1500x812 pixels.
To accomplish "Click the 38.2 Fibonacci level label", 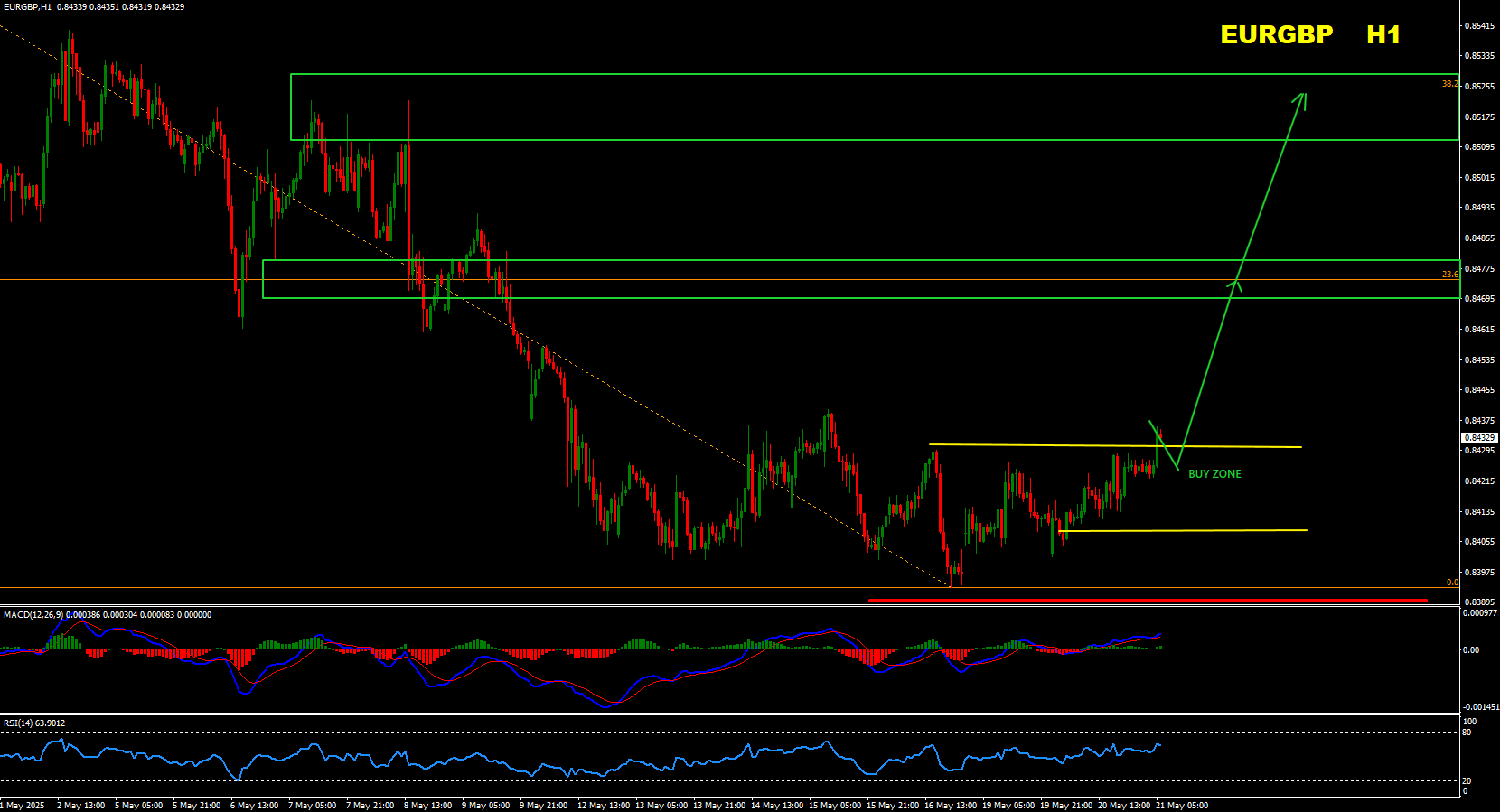I will pos(1449,84).
